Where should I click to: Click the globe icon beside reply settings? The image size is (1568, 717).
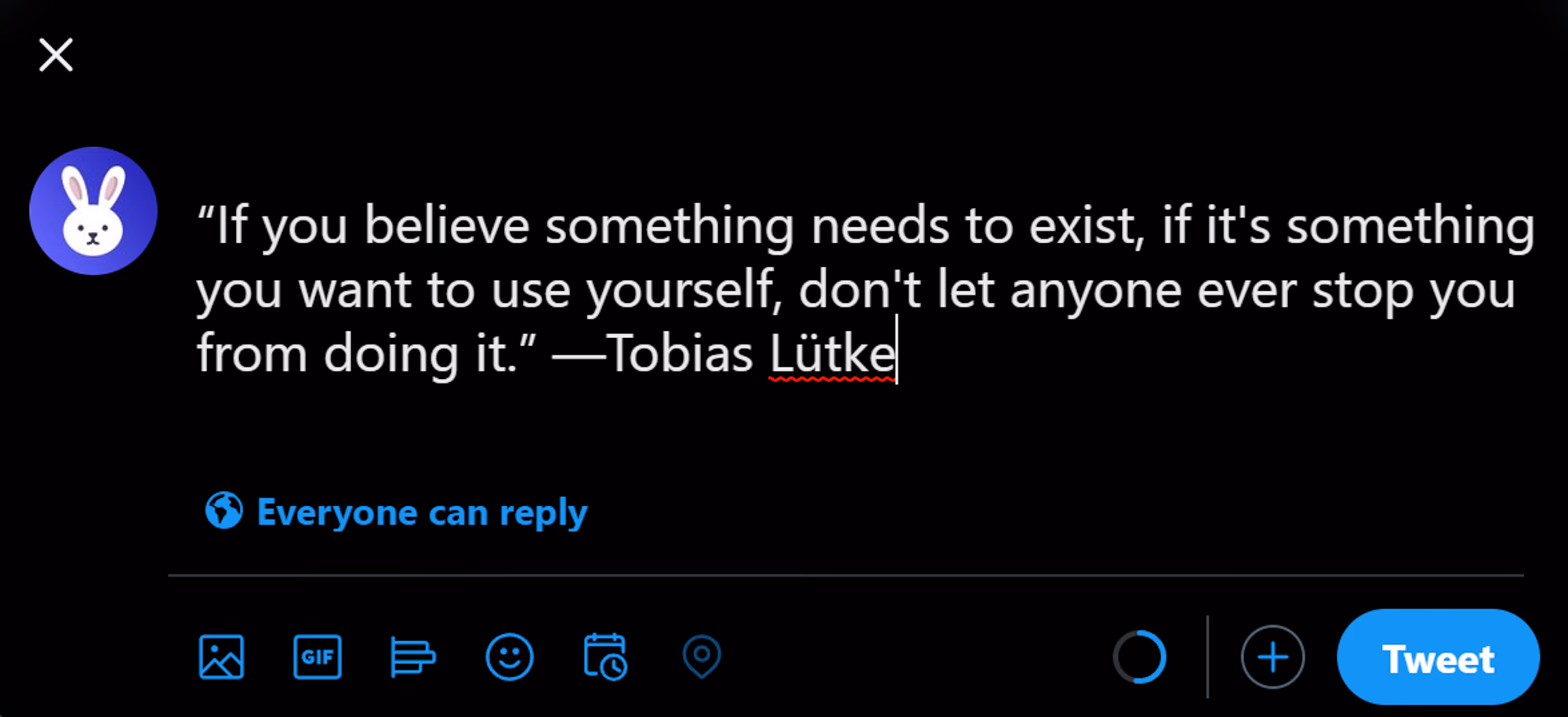224,511
